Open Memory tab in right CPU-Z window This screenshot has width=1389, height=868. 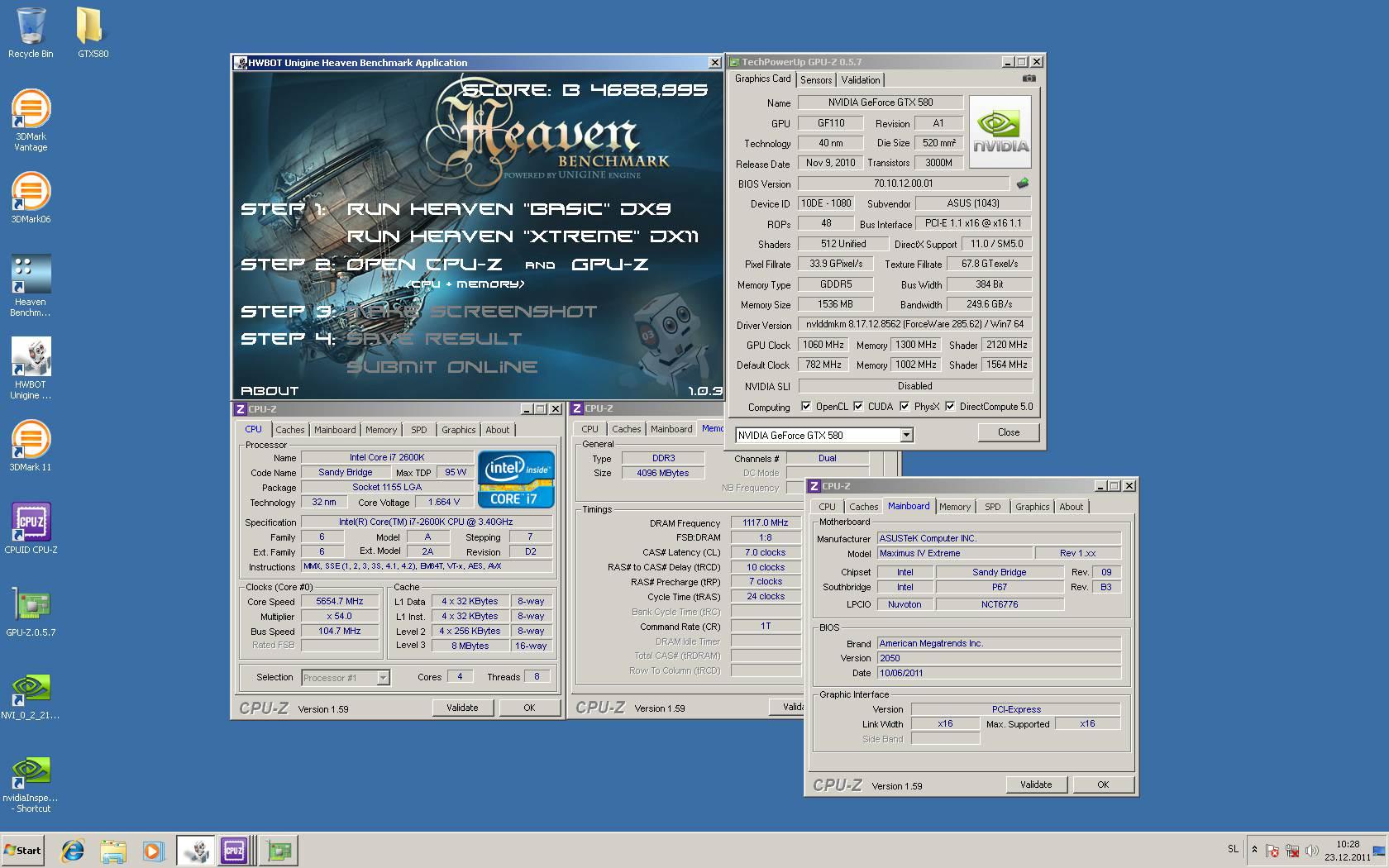point(955,507)
